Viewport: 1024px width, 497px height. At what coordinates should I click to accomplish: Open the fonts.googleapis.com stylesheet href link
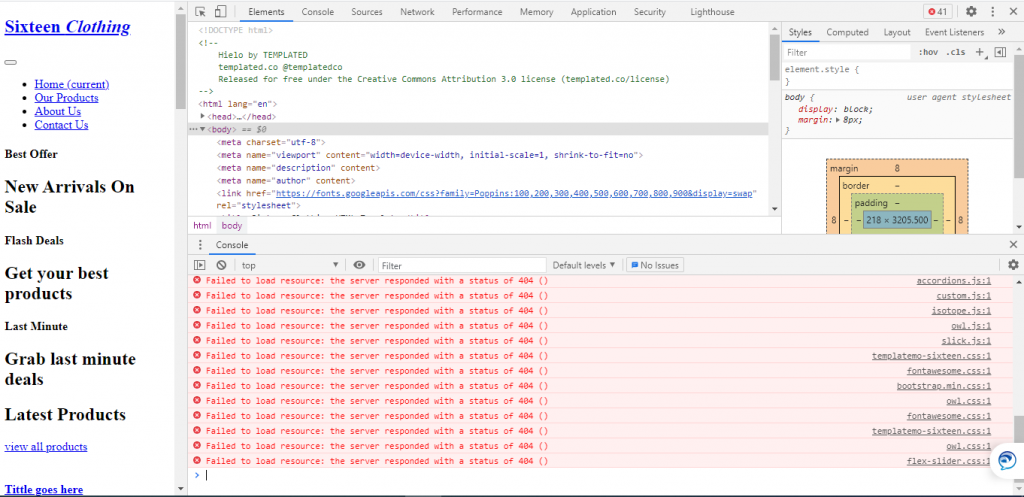516,194
